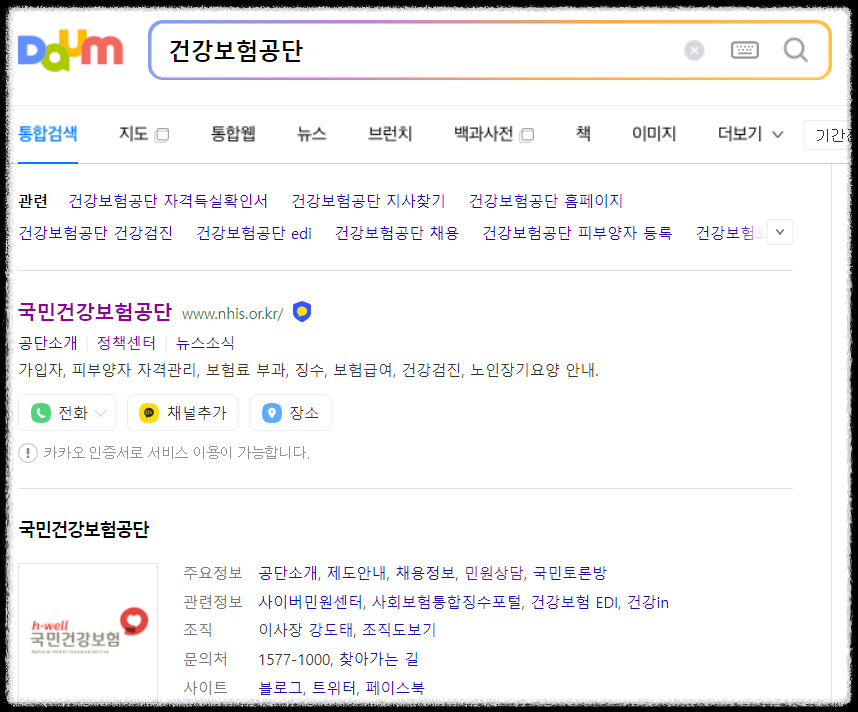This screenshot has height=712, width=858.
Task: Click related search 건강보험공단 피부양자 등록
Action: 577,233
